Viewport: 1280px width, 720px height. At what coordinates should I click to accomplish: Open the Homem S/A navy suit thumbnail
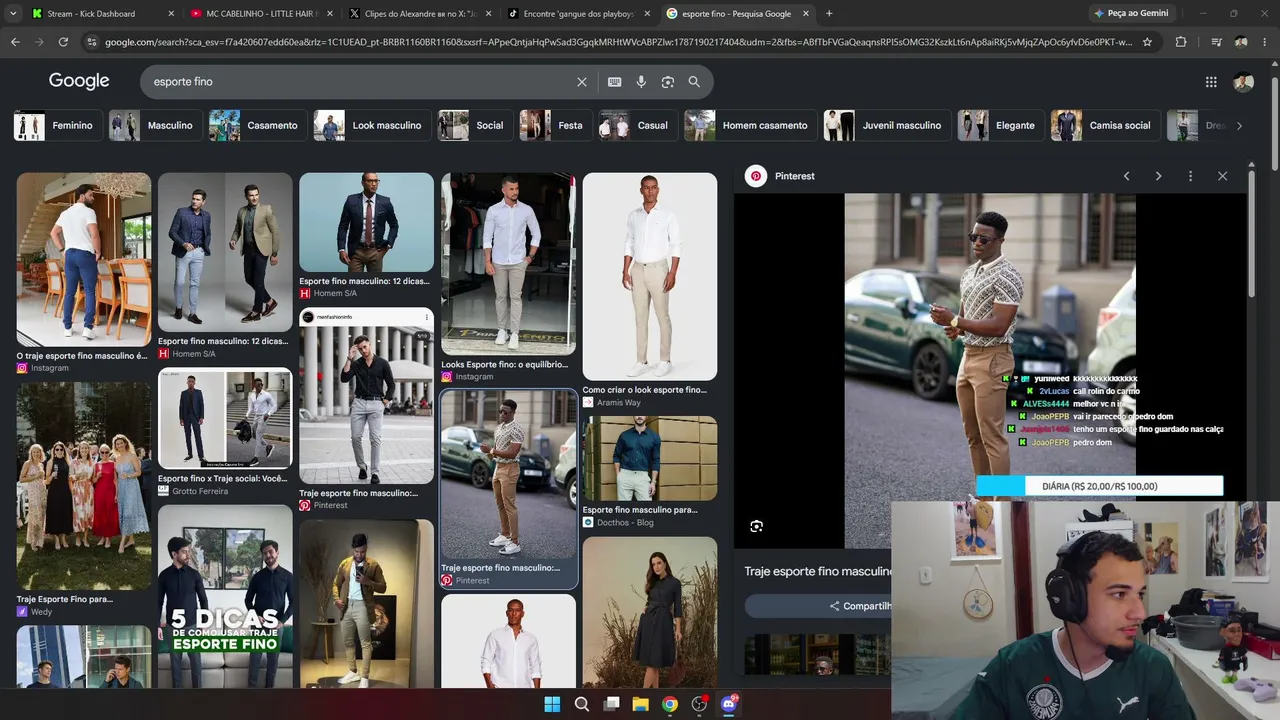(367, 223)
